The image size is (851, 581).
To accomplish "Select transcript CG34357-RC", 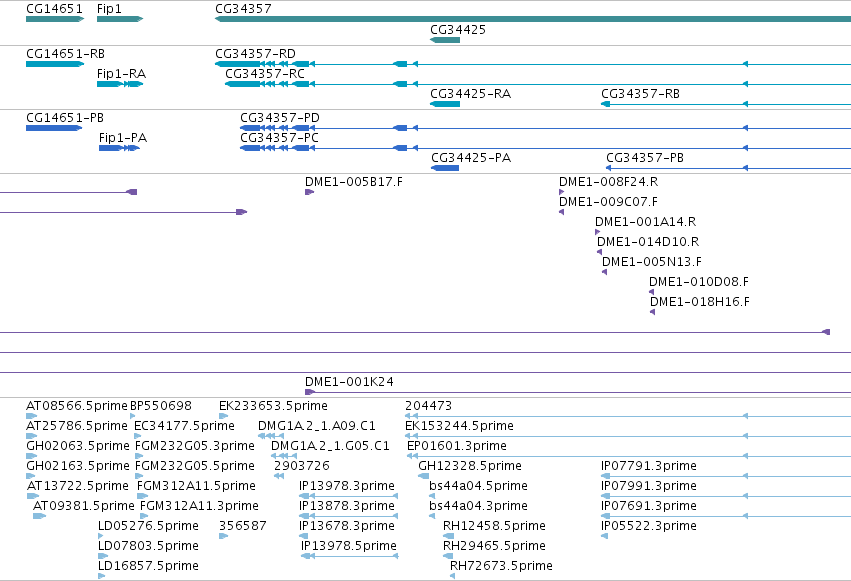I will coord(538,84).
